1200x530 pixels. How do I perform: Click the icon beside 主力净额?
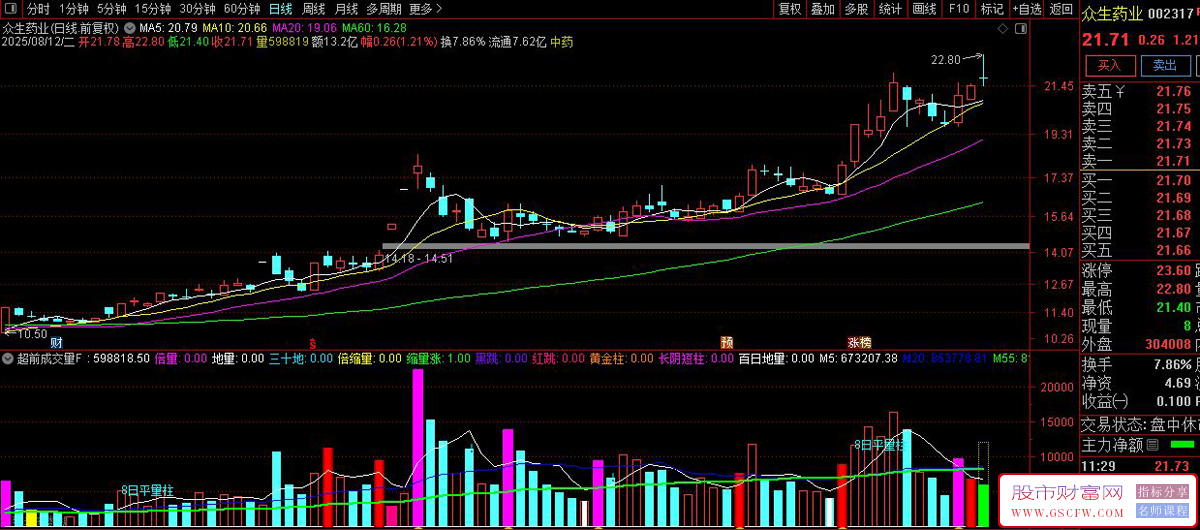pyautogui.click(x=1152, y=445)
